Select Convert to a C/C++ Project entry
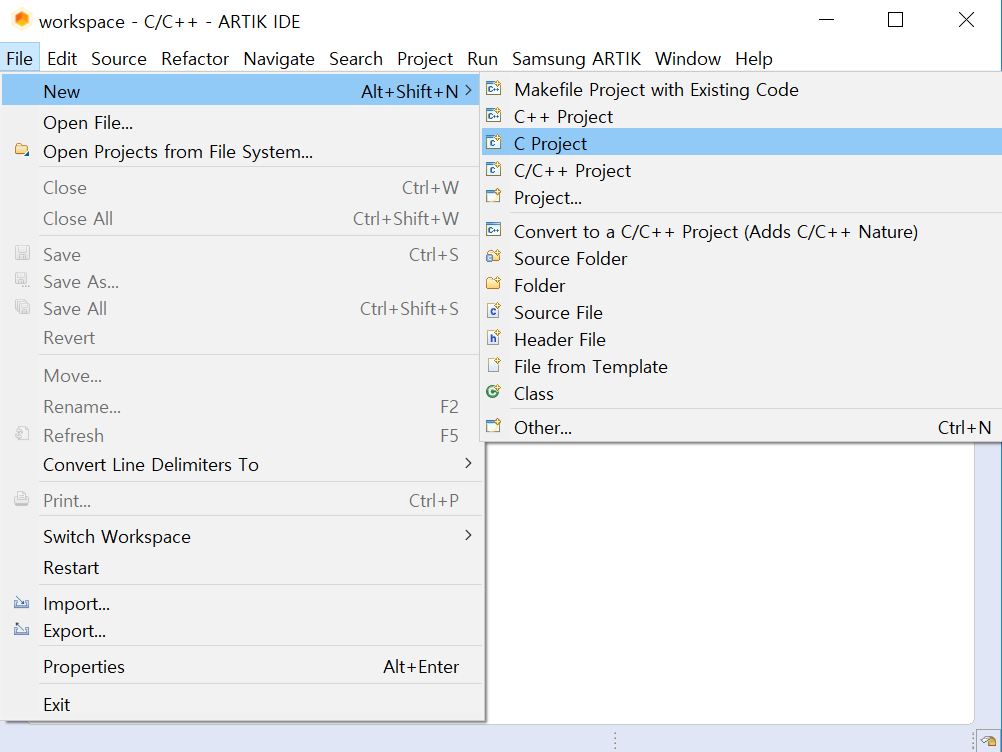 click(741, 231)
